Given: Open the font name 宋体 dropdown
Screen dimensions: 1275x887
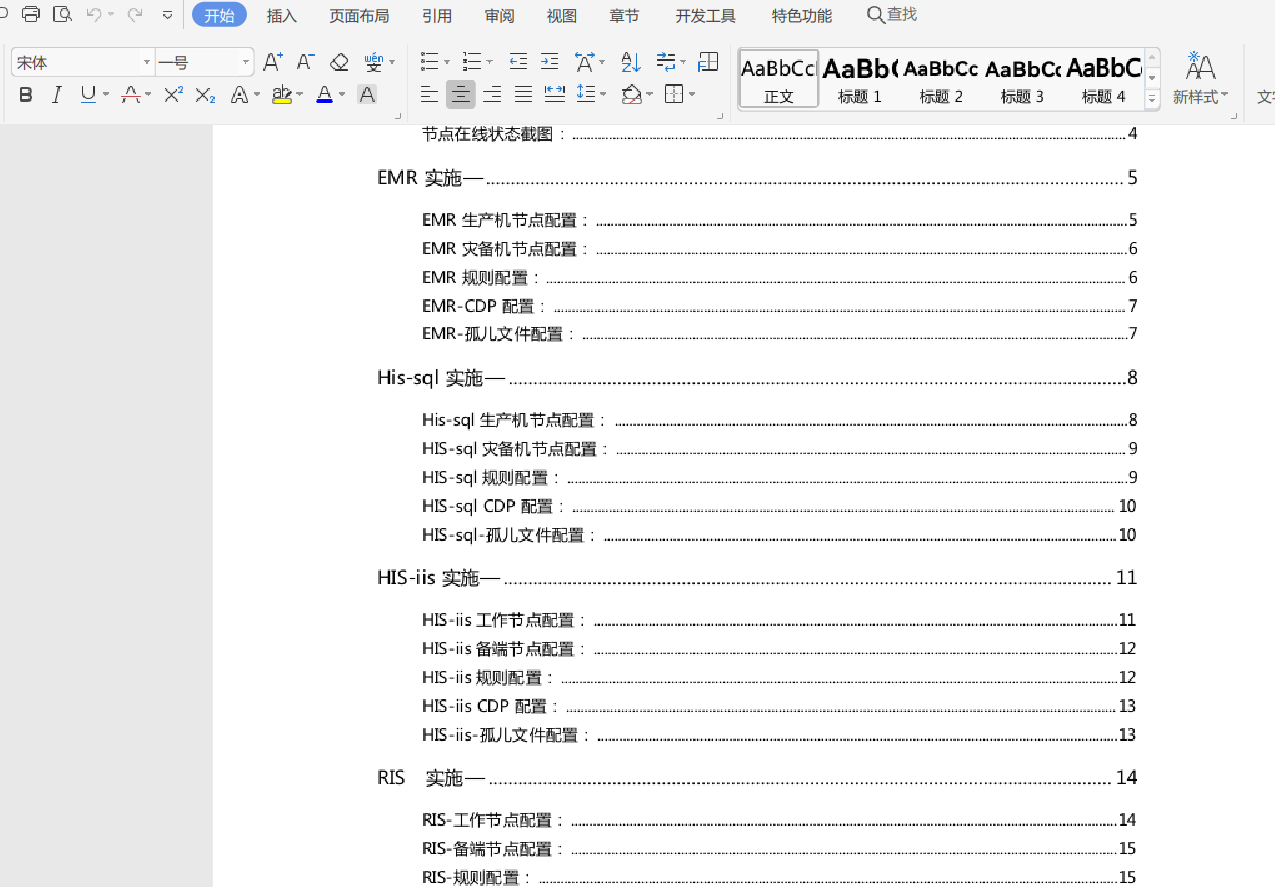Looking at the screenshot, I should point(146,62).
